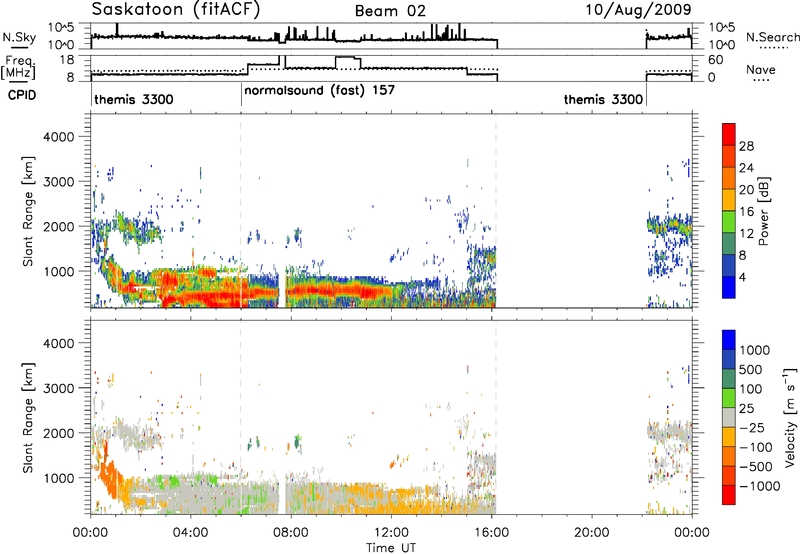Screen dimensions: 800x554
Task: Click the red bottom segment of Velocity colorbar
Action: (x=729, y=495)
